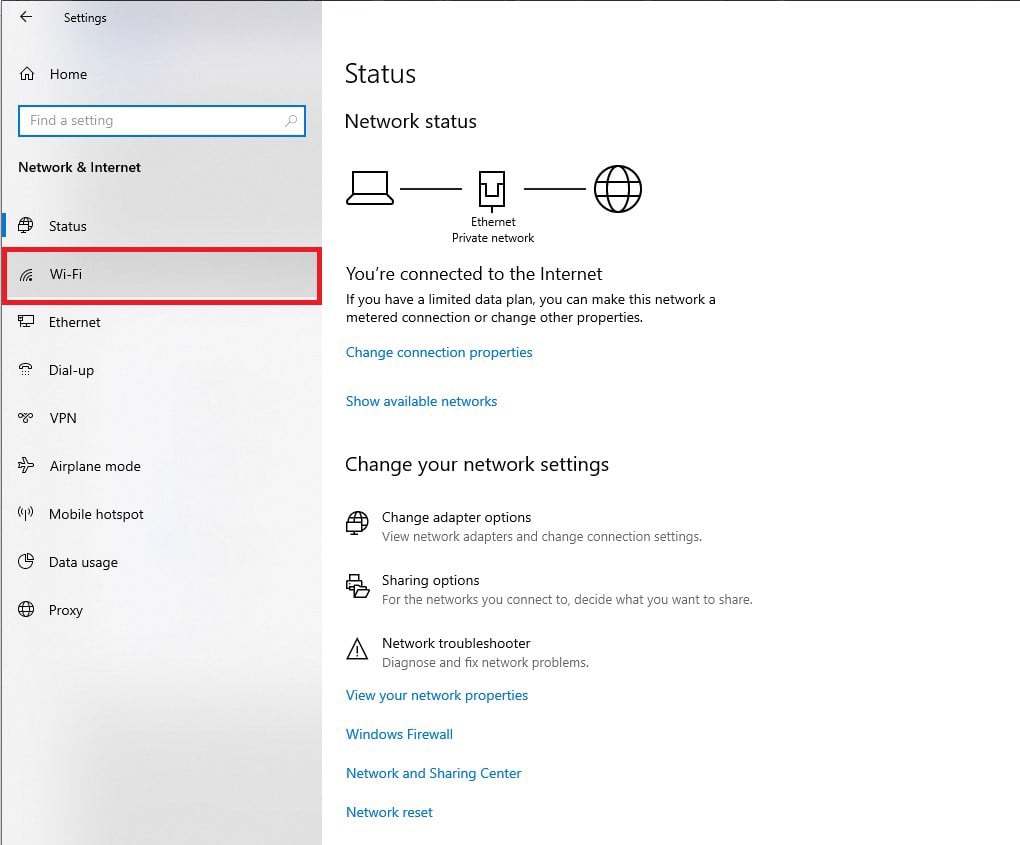
Task: Click Change connection properties link
Action: (438, 353)
